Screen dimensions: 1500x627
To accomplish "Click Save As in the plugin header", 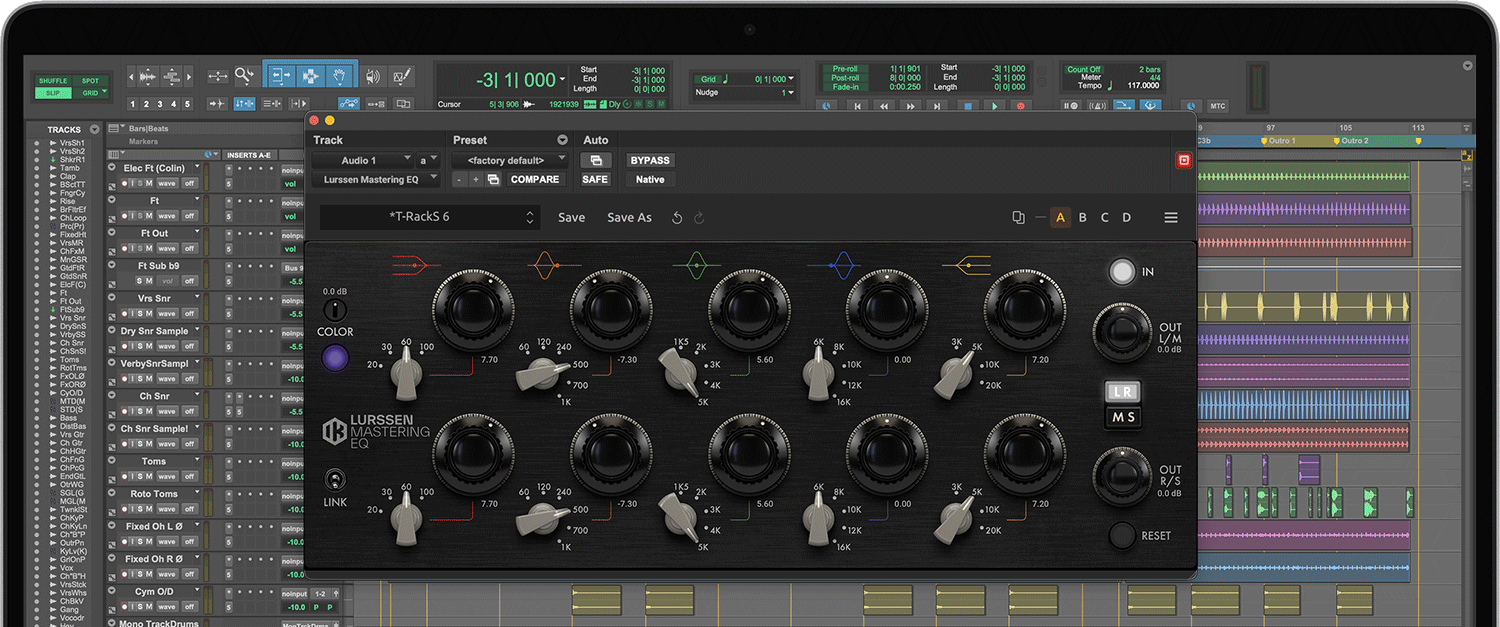I will [629, 217].
